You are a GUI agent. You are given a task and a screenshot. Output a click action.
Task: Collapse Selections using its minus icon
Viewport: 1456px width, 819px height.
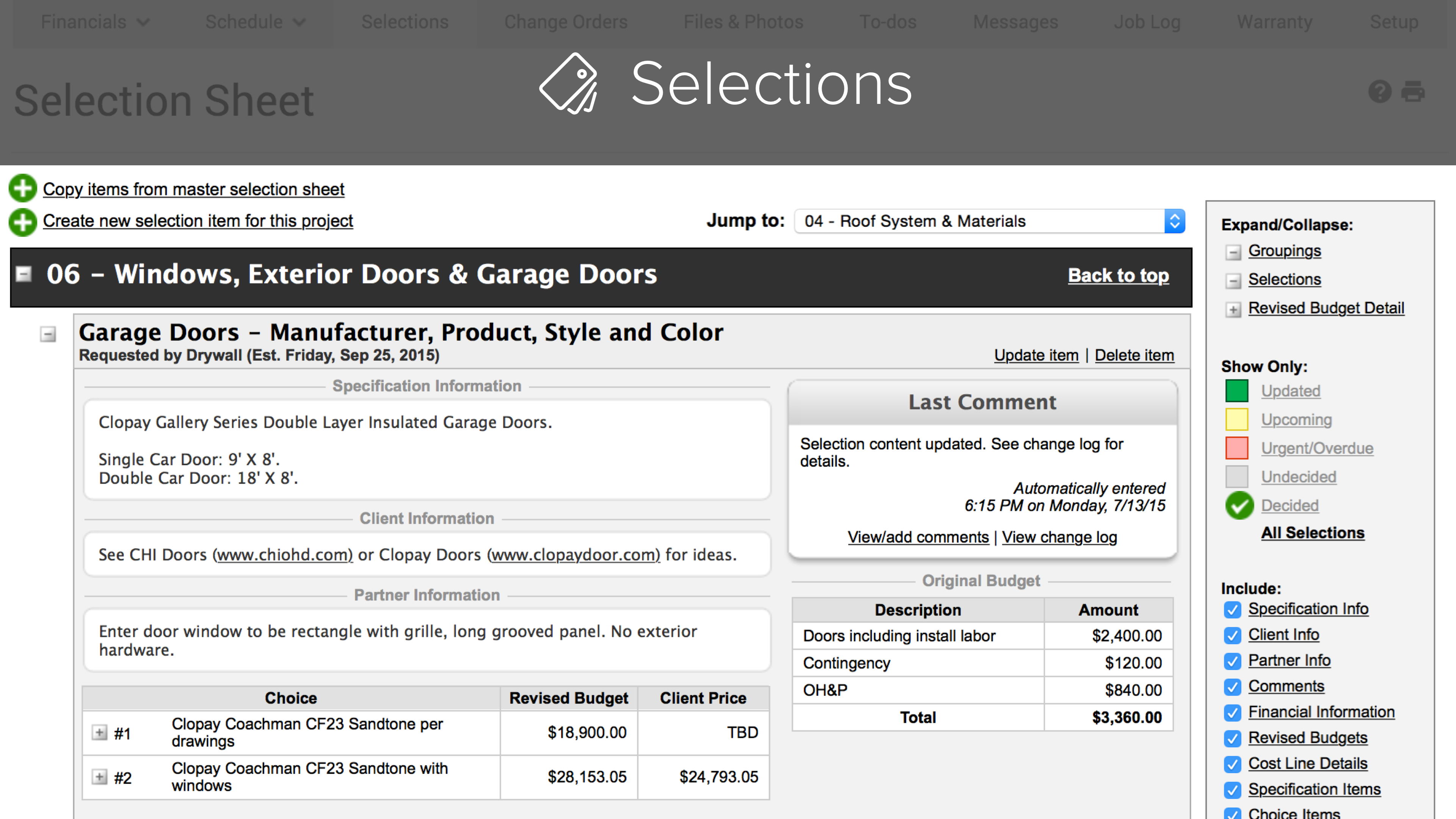(x=1233, y=281)
